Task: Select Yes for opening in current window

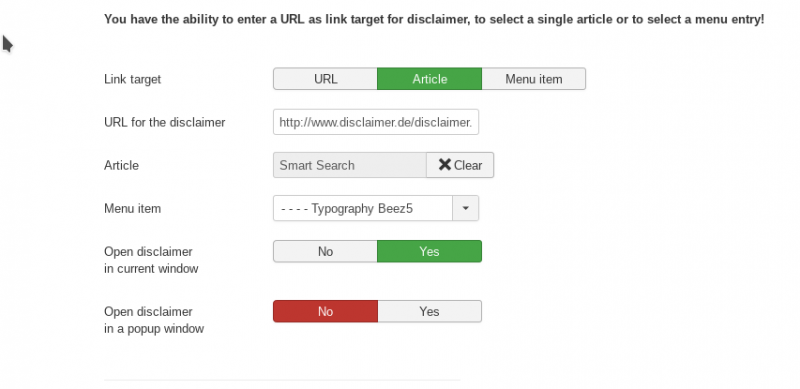Action: [430, 251]
